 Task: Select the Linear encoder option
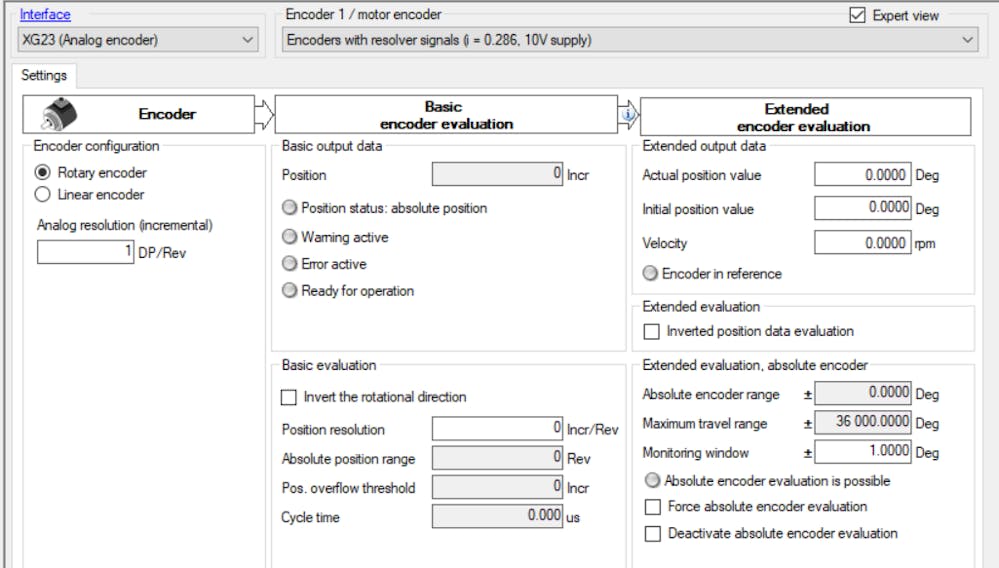tap(44, 194)
